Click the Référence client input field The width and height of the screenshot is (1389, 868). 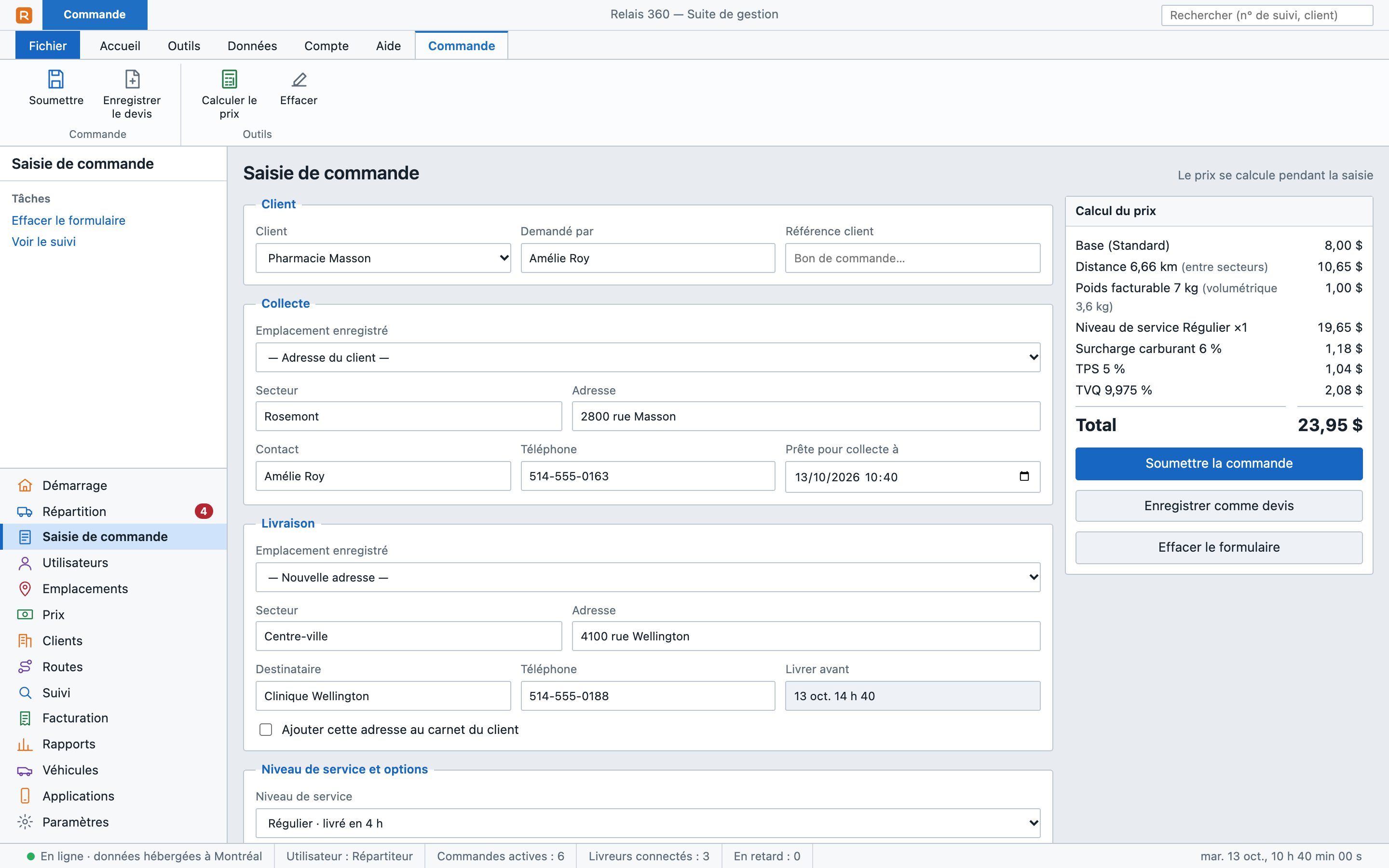pos(912,258)
